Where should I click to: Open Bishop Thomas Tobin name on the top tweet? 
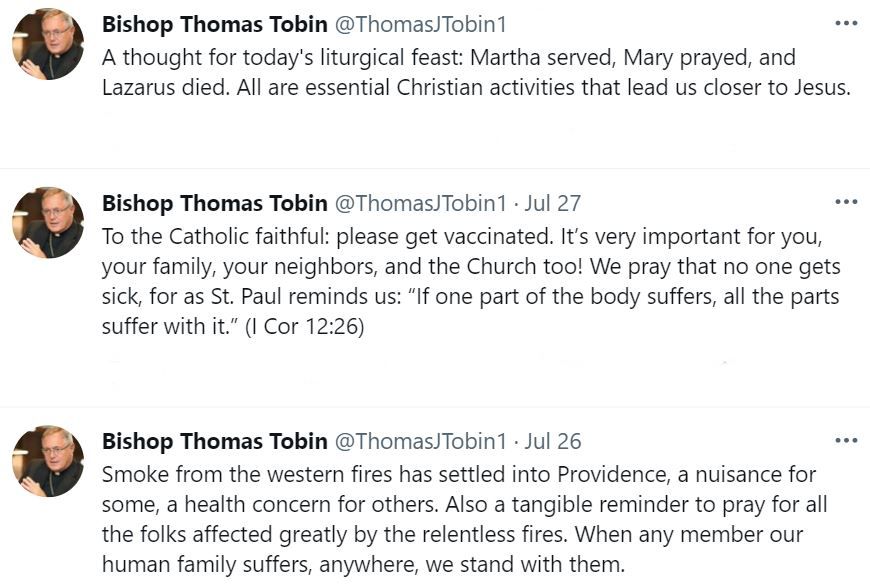(x=215, y=24)
